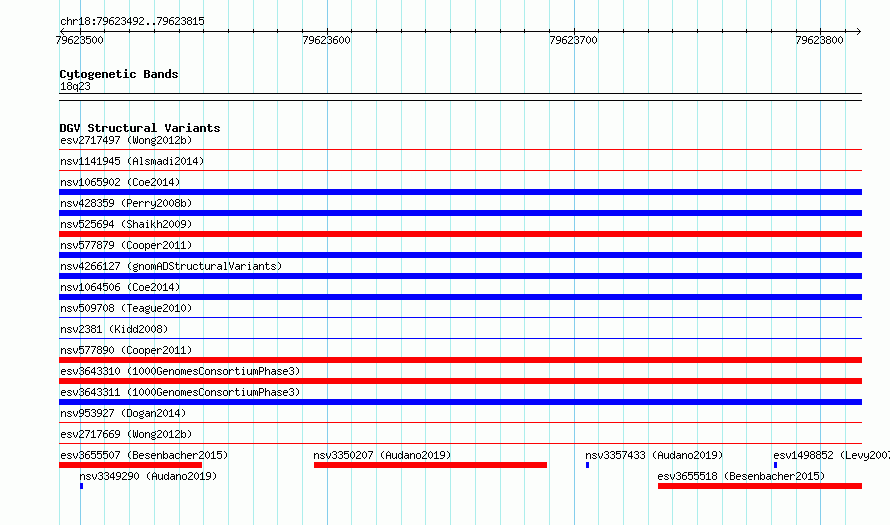Open variant nsv2381 (Kidd2008)

114,329
